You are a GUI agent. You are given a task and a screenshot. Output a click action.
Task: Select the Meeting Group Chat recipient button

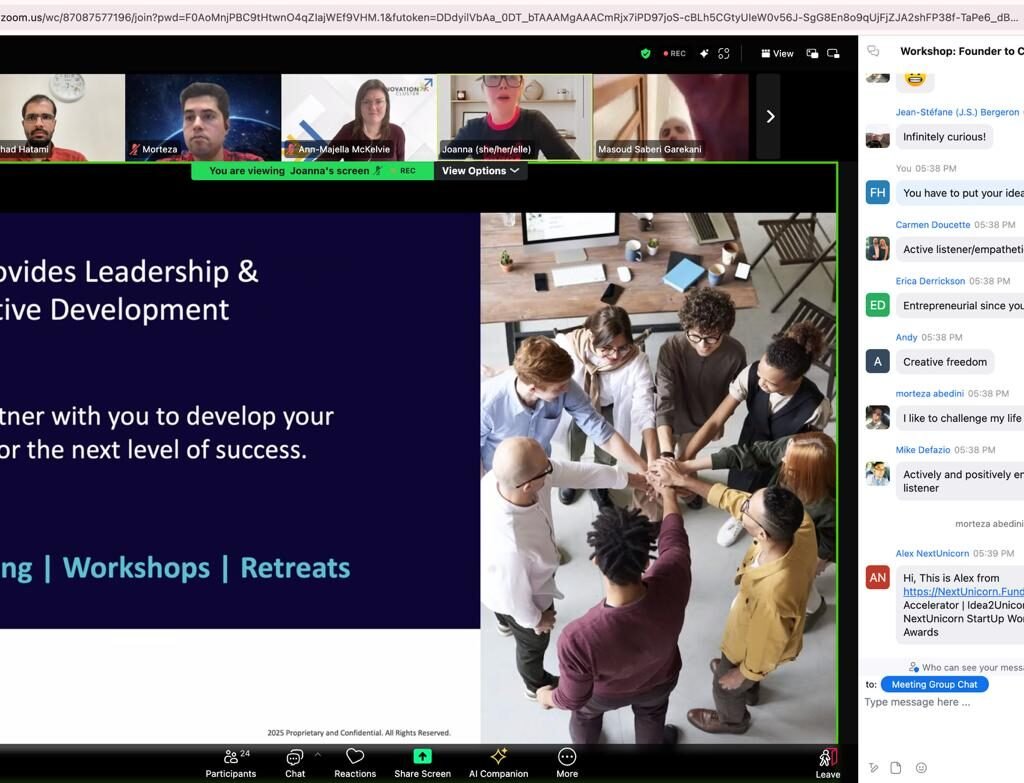point(934,684)
